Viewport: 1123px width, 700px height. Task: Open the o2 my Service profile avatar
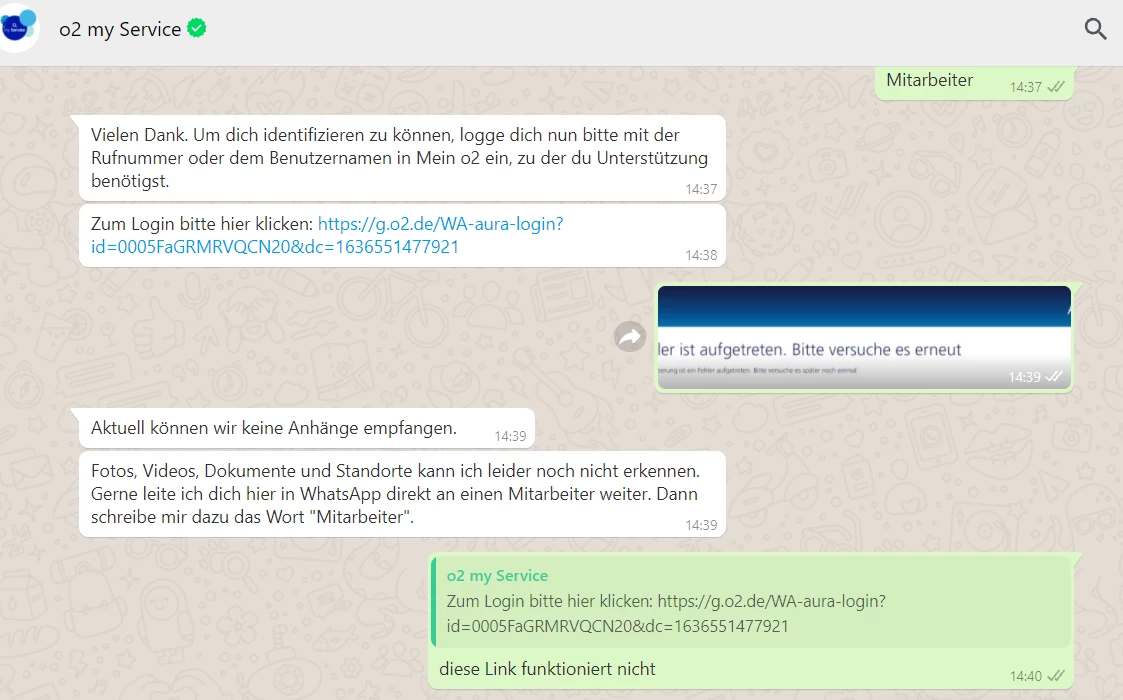(x=17, y=27)
